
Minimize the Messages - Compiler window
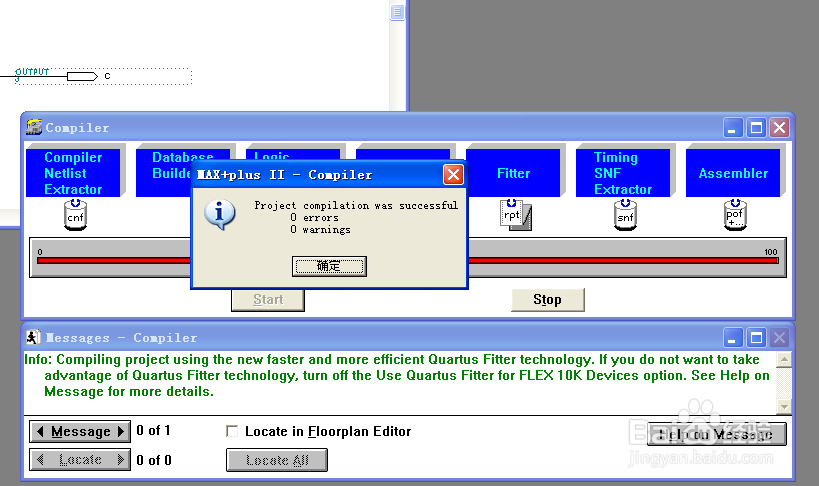[732, 338]
